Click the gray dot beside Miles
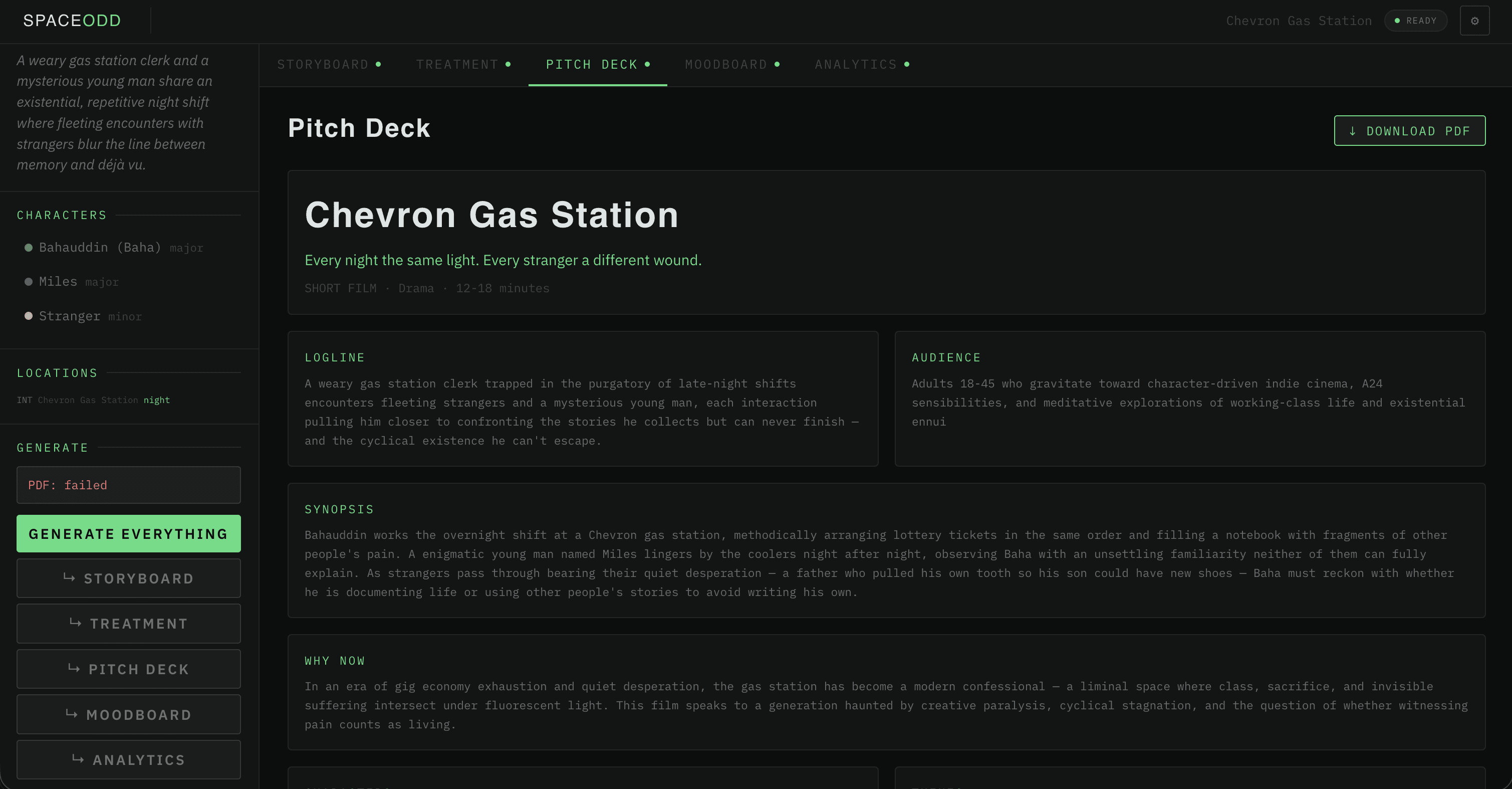This screenshot has width=1512, height=789. click(x=28, y=281)
